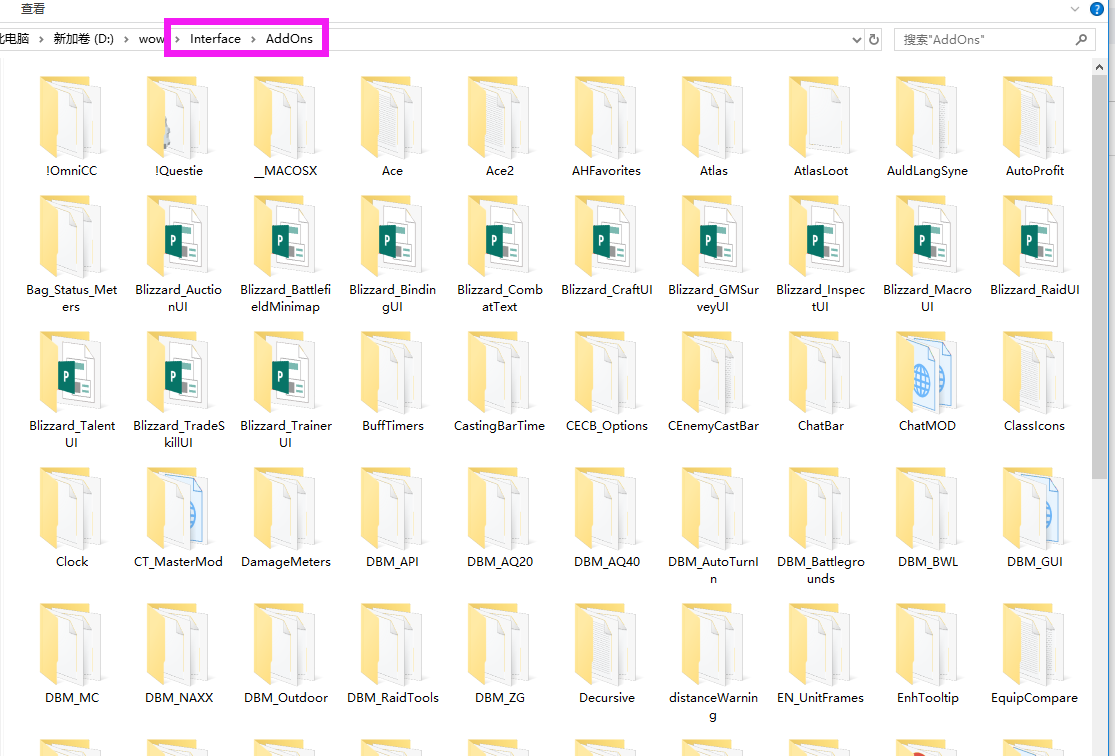Image resolution: width=1115 pixels, height=756 pixels.
Task: Select the Blizzard_TalentUI folder icon
Action: click(x=71, y=373)
